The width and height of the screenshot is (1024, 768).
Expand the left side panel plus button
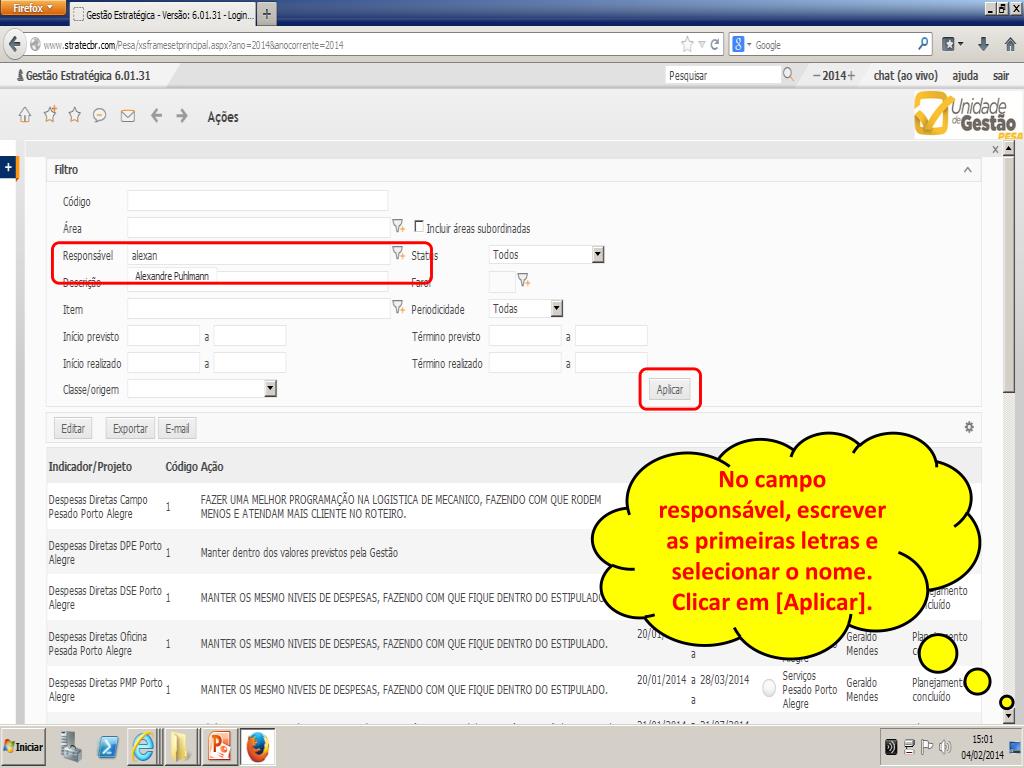click(8, 167)
